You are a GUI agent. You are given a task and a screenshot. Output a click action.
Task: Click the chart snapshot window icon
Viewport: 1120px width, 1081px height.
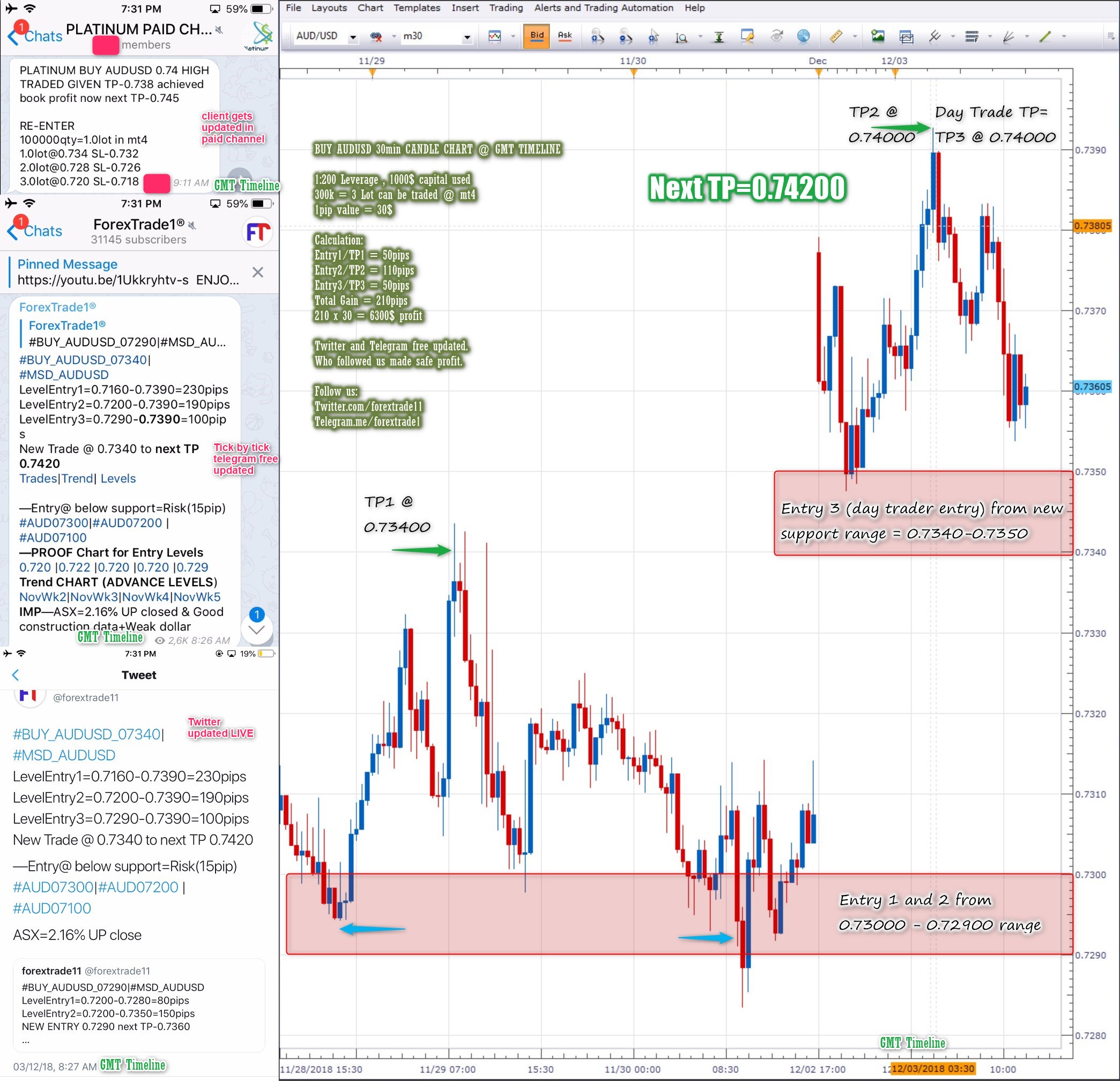tap(906, 37)
